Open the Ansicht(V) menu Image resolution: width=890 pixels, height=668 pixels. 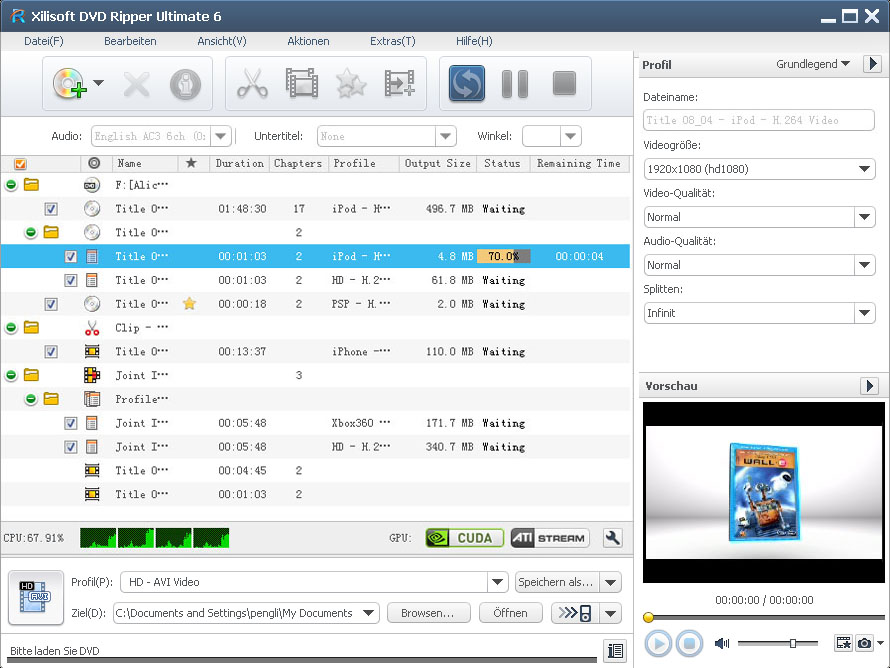tap(222, 41)
